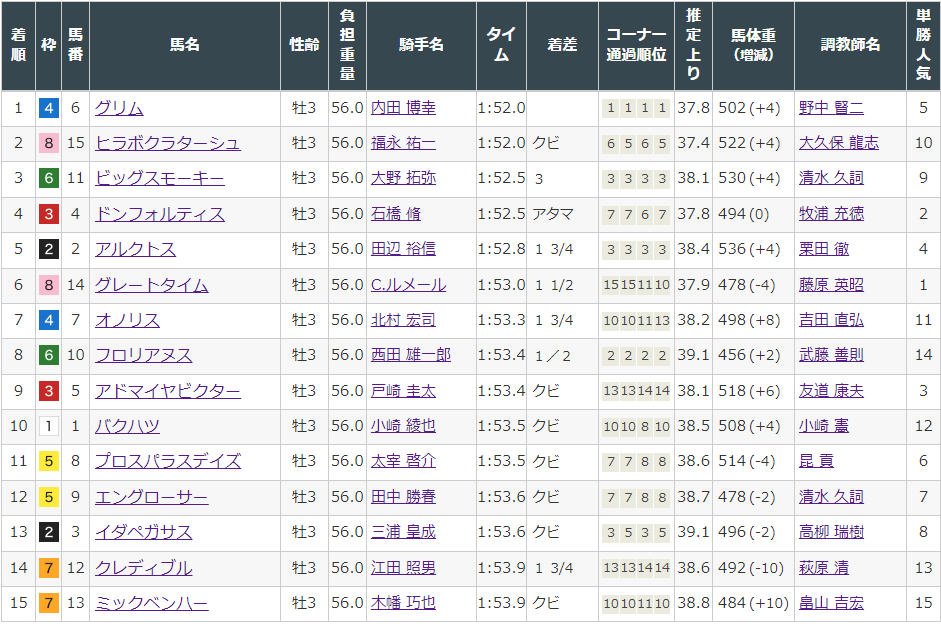Image resolution: width=941 pixels, height=624 pixels.
Task: Click green bracket 6 badge in ビッグスモーキー row
Action: (x=49, y=179)
